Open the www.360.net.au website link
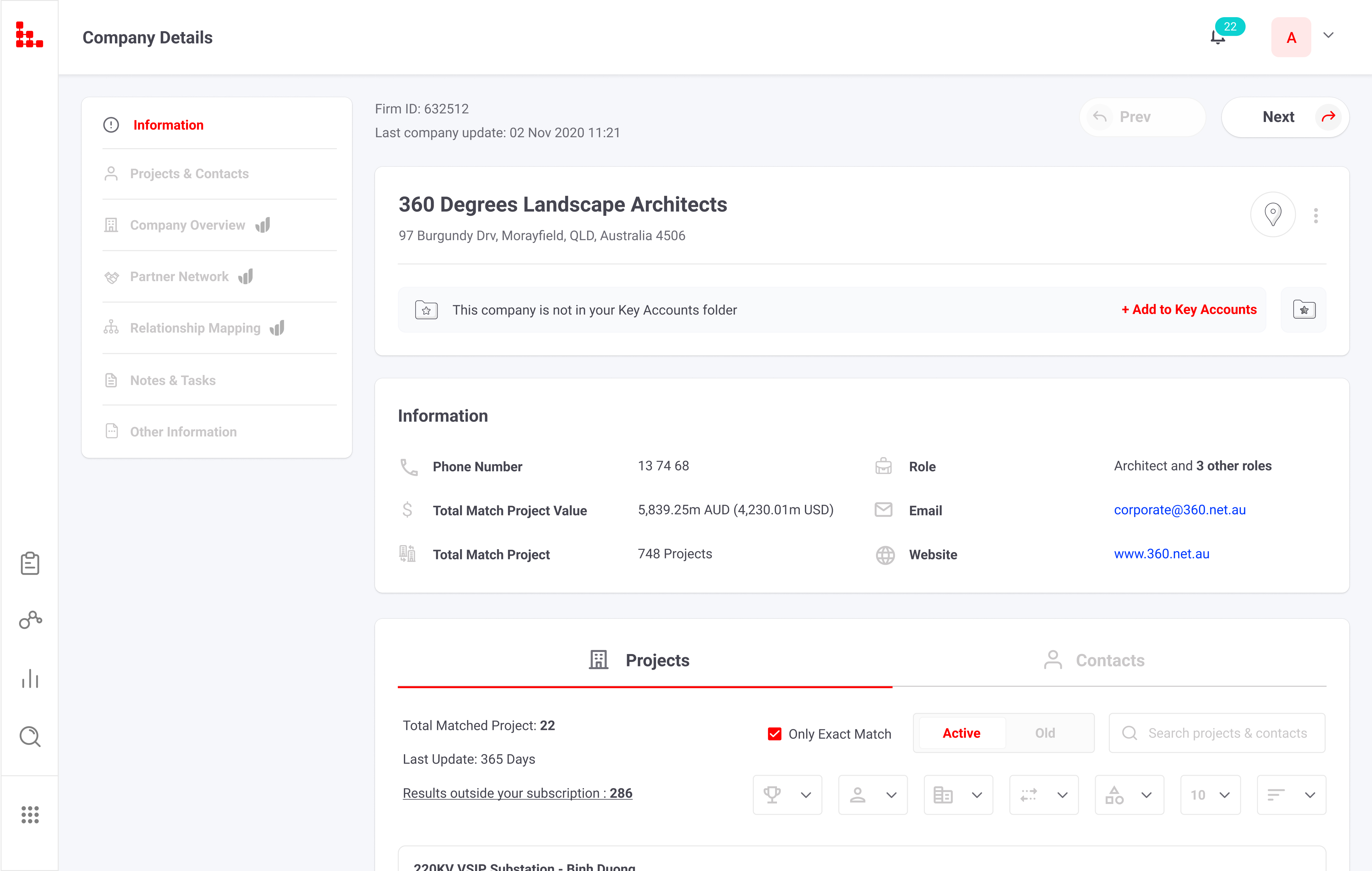1372x871 pixels. coord(1161,554)
